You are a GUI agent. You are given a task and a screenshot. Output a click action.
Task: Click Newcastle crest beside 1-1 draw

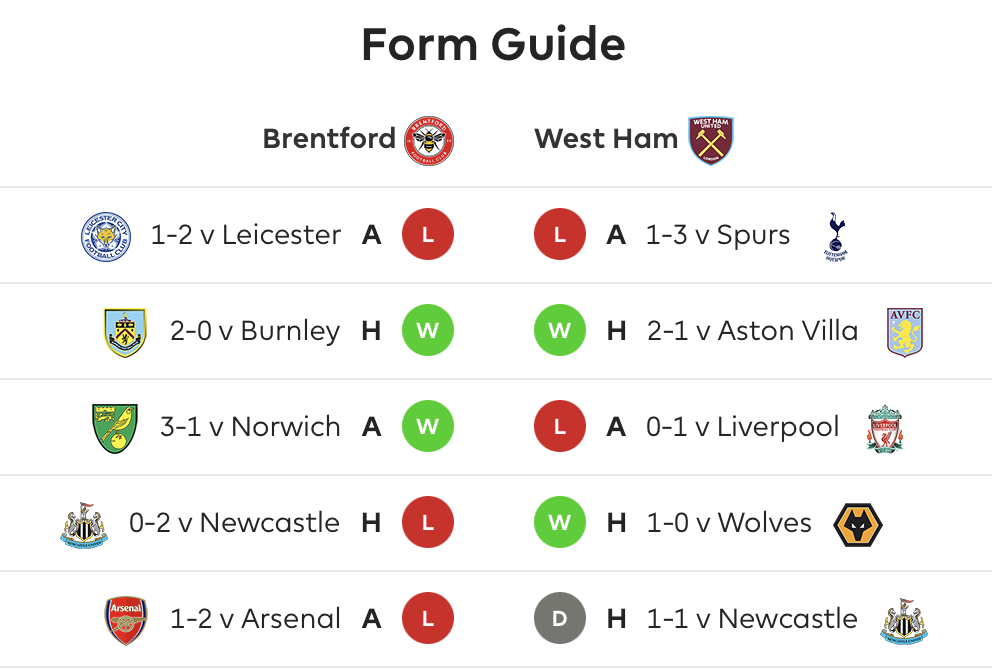[904, 621]
